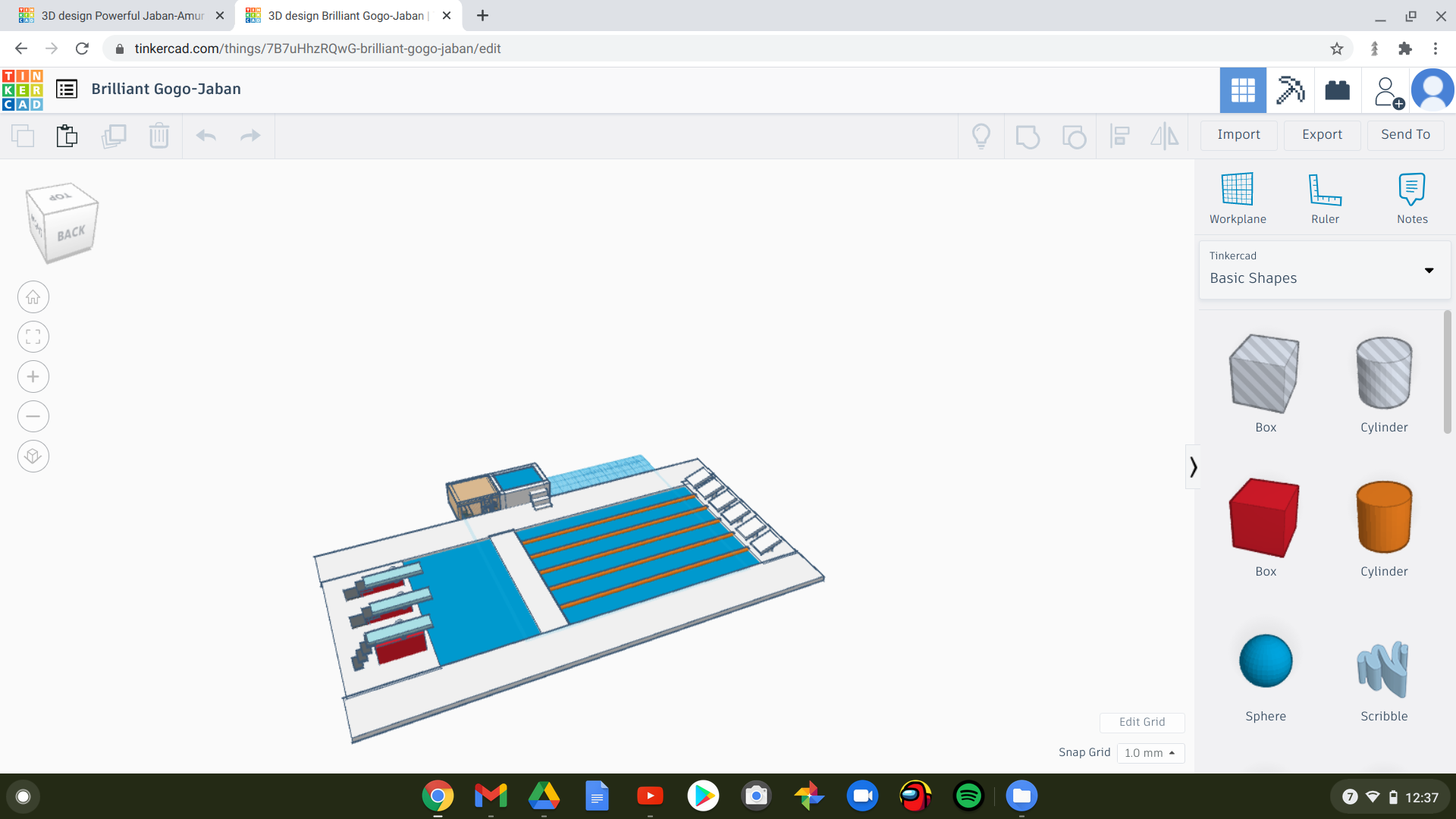Image resolution: width=1456 pixels, height=819 pixels.
Task: Select the Scribble shape
Action: click(x=1384, y=669)
